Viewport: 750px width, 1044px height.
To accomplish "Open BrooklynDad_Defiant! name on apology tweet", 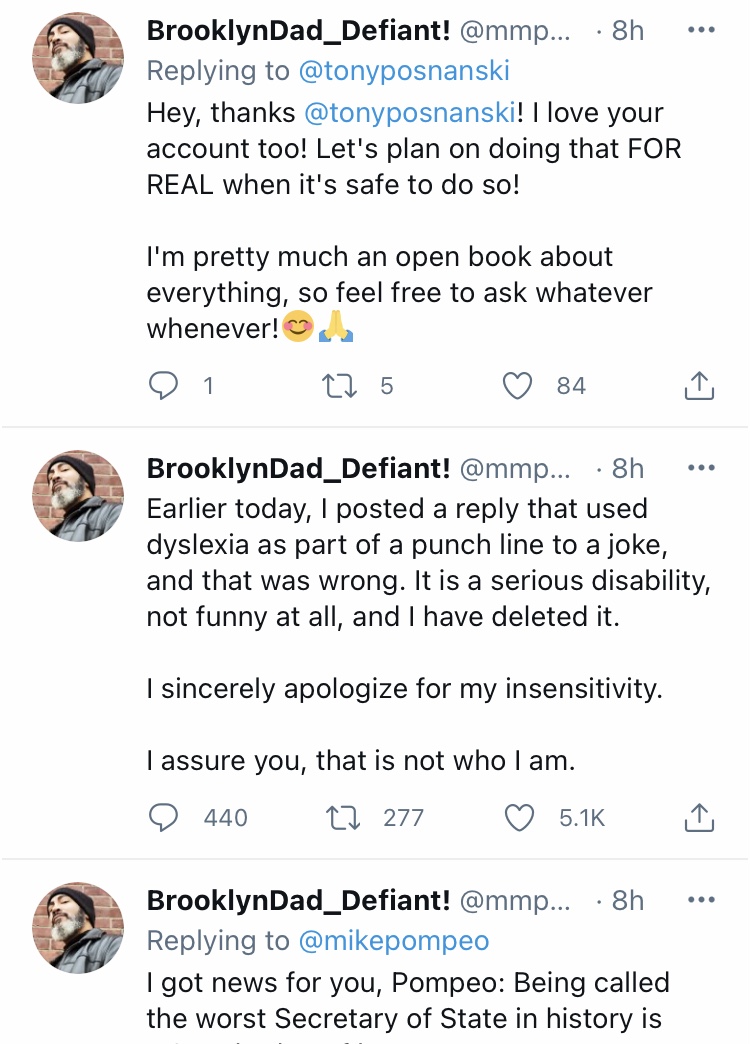I will pyautogui.click(x=298, y=468).
